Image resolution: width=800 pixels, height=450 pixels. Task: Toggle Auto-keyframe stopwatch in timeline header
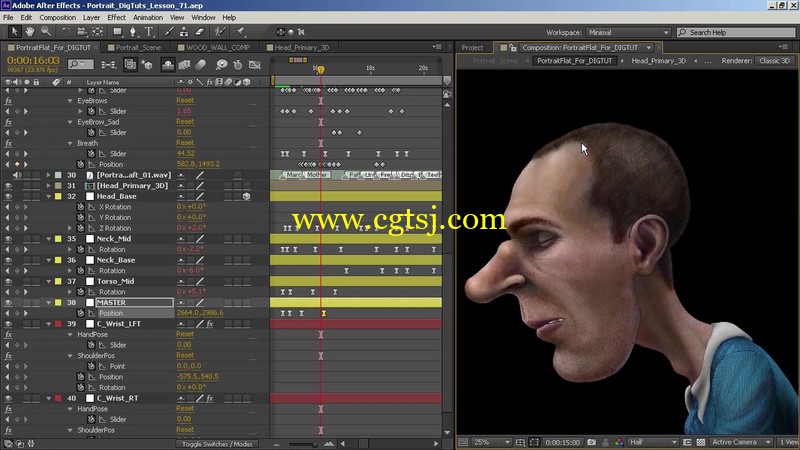click(x=238, y=65)
